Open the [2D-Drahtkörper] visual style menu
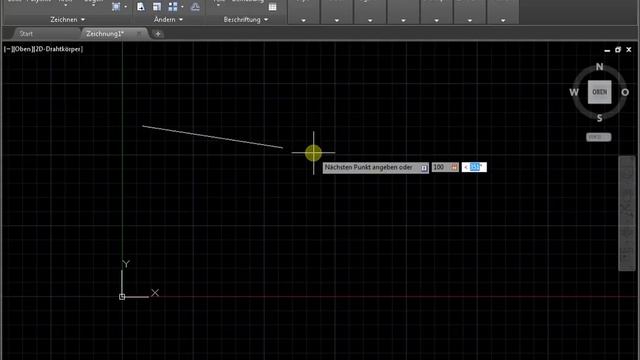The width and height of the screenshot is (640, 360). coord(58,49)
